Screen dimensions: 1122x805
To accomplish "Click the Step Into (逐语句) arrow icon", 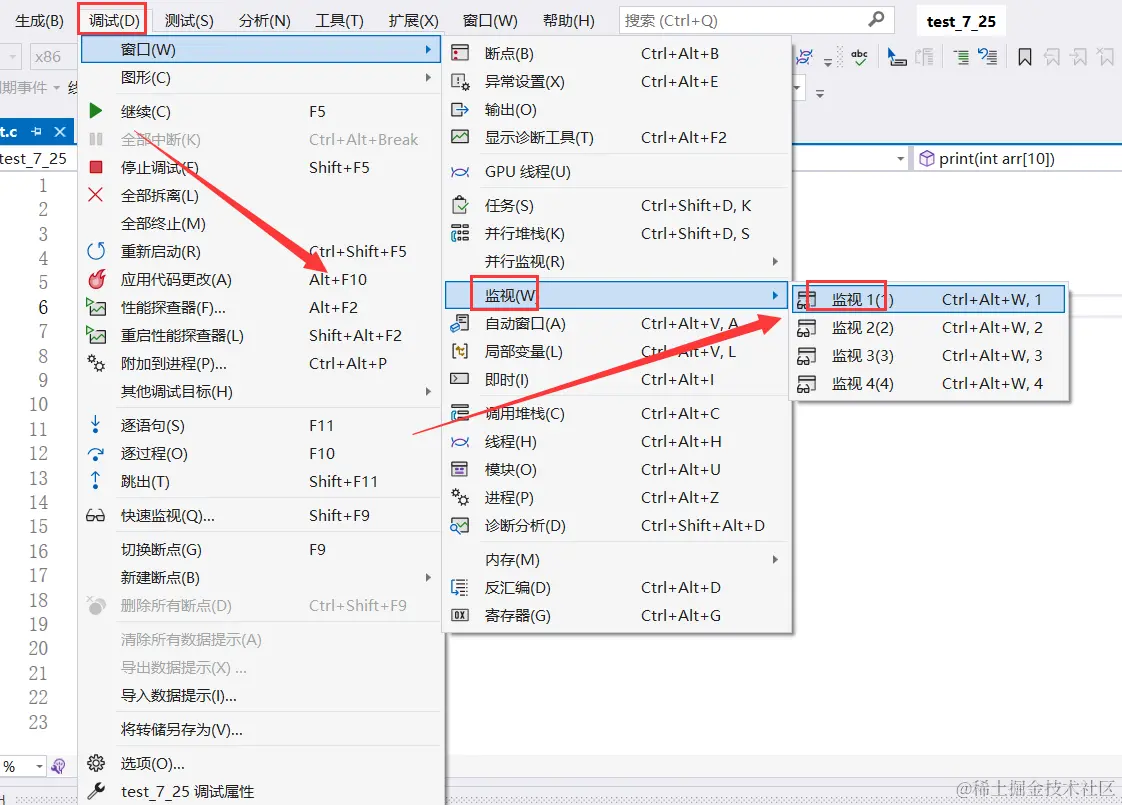I will click(95, 425).
